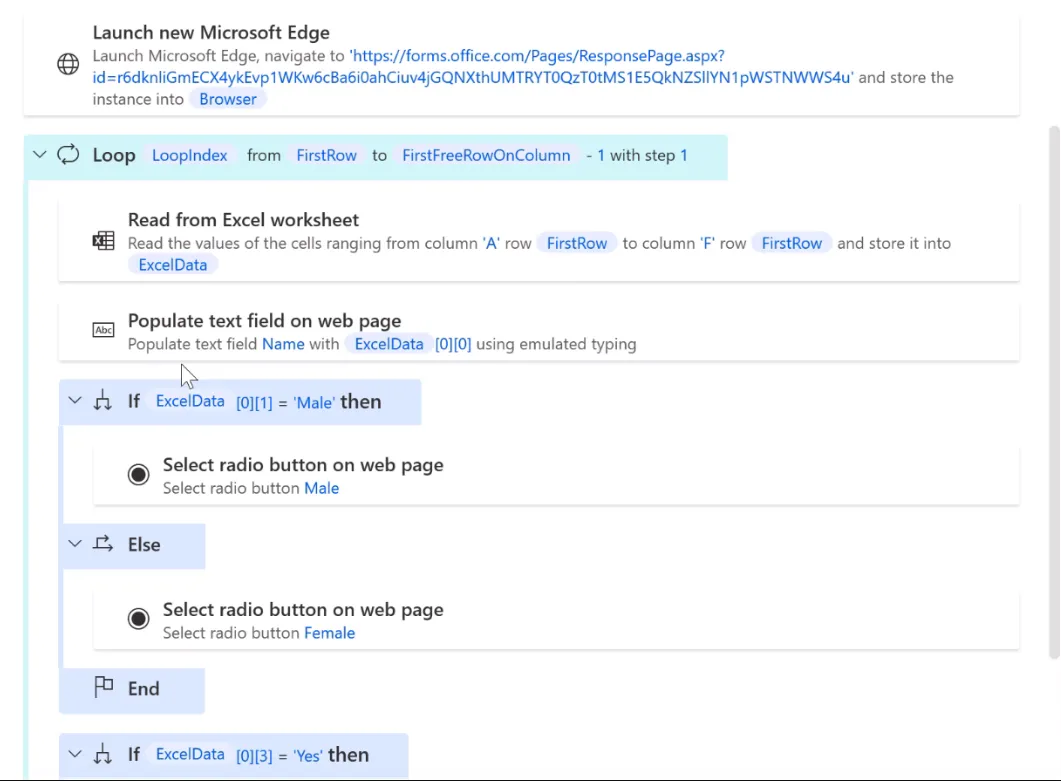The height and width of the screenshot is (781, 1061).
Task: Select the Female 'Select radio button on web page' title
Action: coord(303,610)
